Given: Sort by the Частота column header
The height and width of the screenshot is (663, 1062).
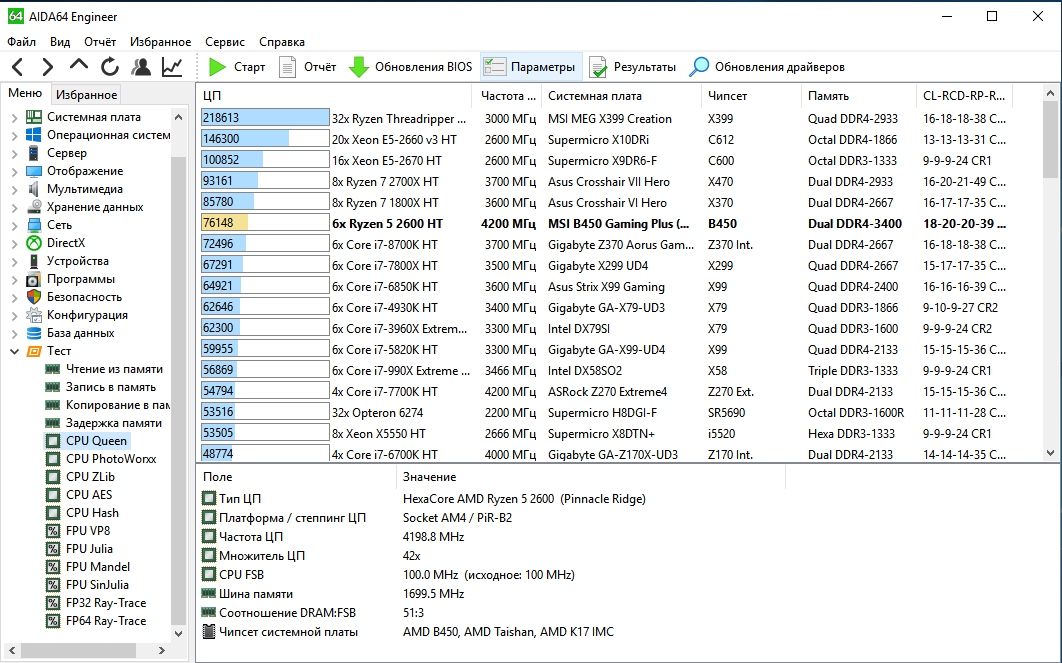Looking at the screenshot, I should click(508, 96).
